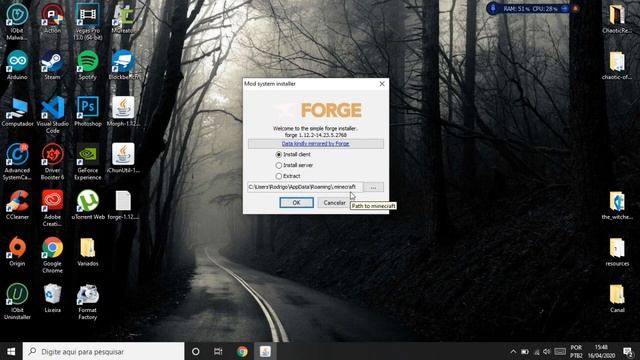
Task: Open GeForce Experience desktop icon
Action: (87, 162)
